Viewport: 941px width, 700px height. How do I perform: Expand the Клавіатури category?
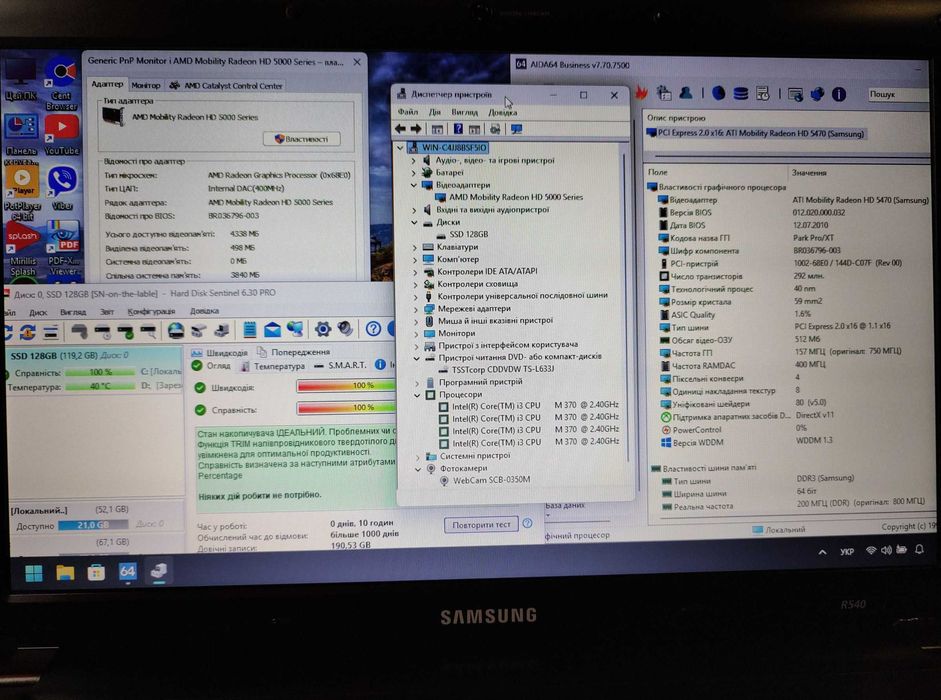(415, 247)
